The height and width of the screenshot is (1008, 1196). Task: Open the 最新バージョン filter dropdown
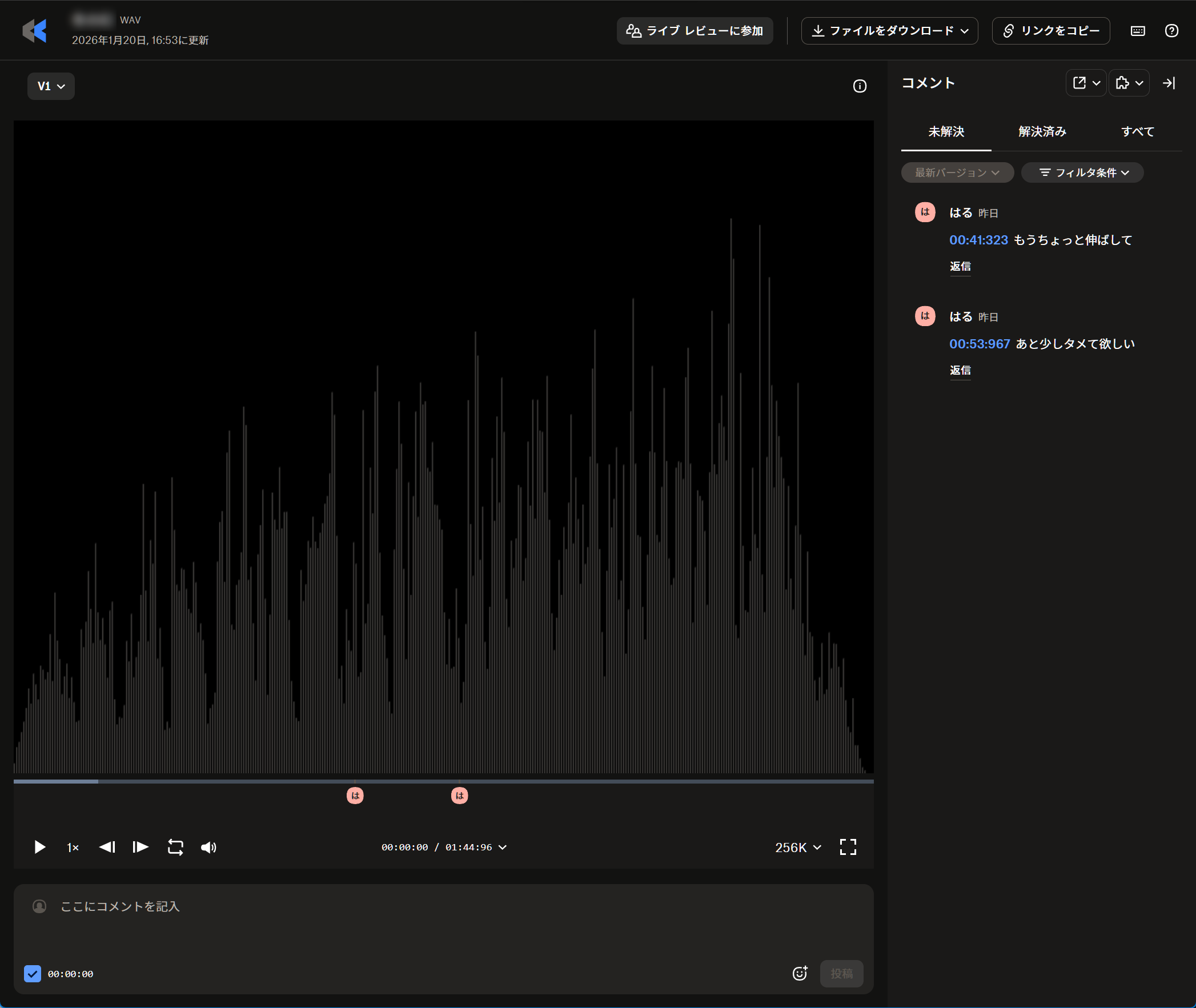pos(957,172)
